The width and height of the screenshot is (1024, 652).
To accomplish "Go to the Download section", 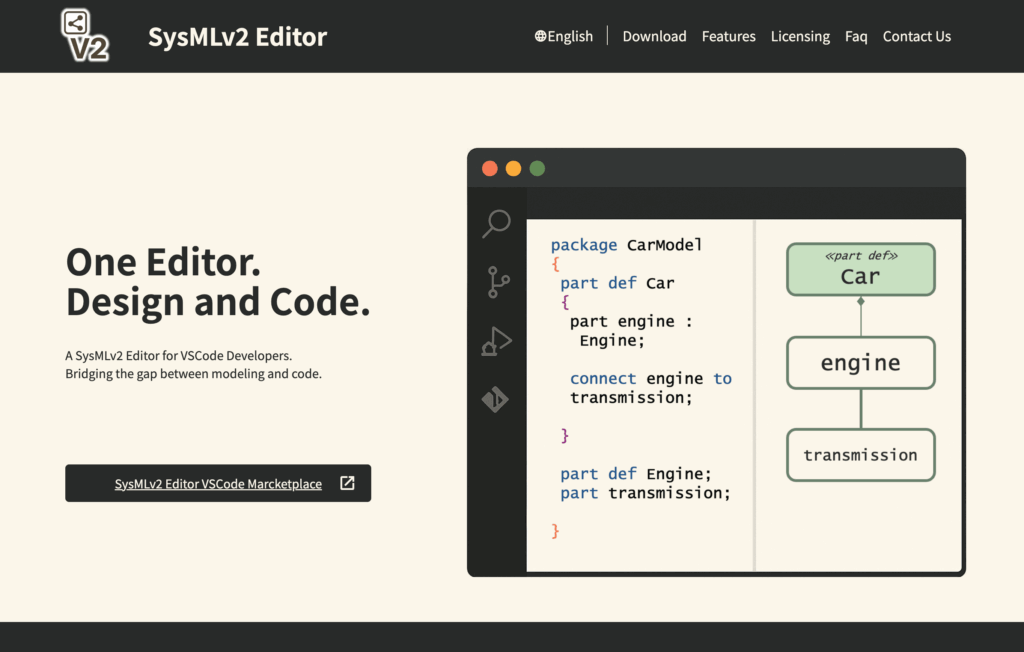I will click(x=654, y=36).
